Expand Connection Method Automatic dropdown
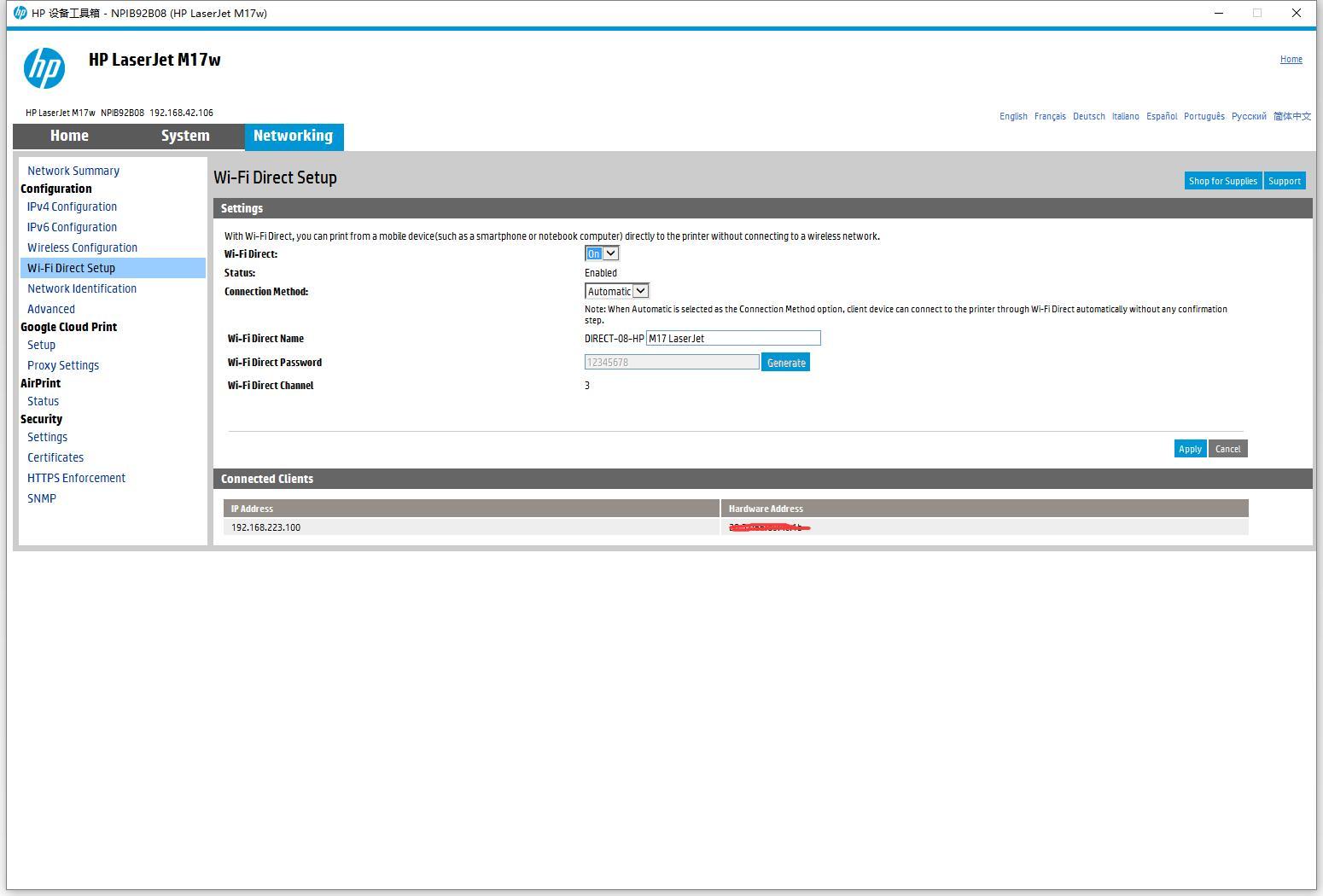This screenshot has width=1323, height=896. coord(617,291)
